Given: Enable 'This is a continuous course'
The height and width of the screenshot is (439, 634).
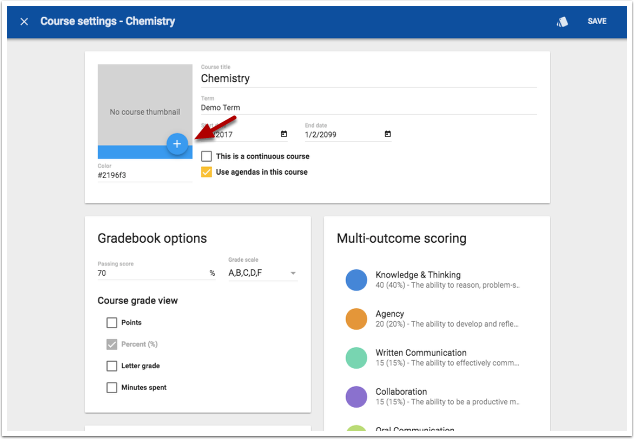Looking at the screenshot, I should tap(207, 156).
